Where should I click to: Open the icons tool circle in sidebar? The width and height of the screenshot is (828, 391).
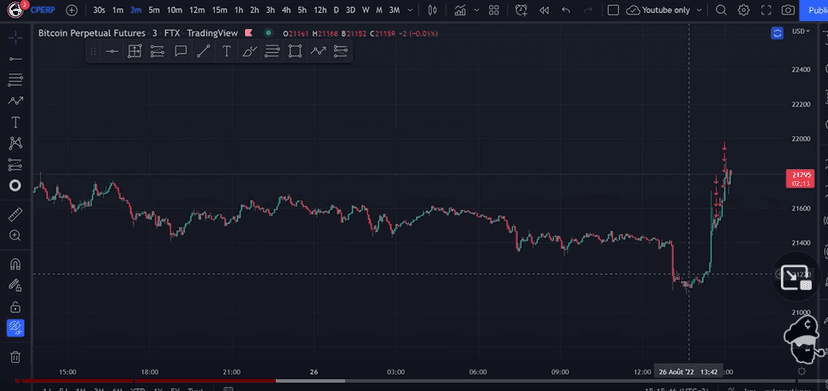[x=15, y=185]
